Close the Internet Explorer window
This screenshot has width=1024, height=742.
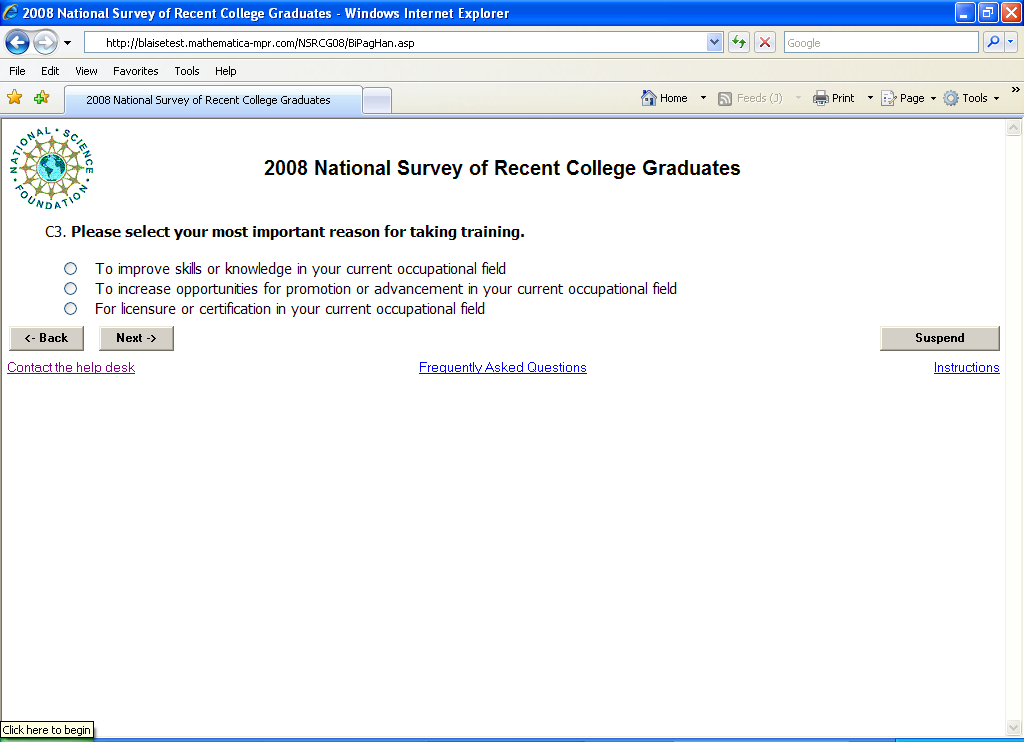pyautogui.click(x=1011, y=12)
